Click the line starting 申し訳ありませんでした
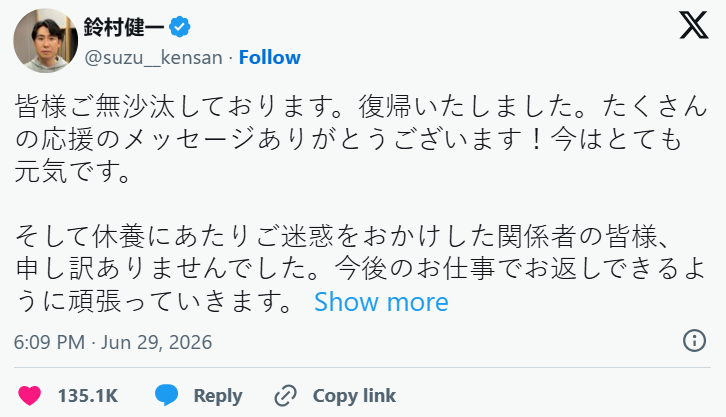This screenshot has width=726, height=417. 360,269
